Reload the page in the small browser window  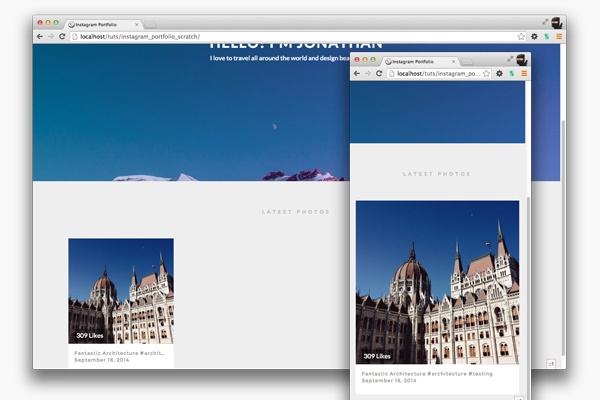[379, 73]
